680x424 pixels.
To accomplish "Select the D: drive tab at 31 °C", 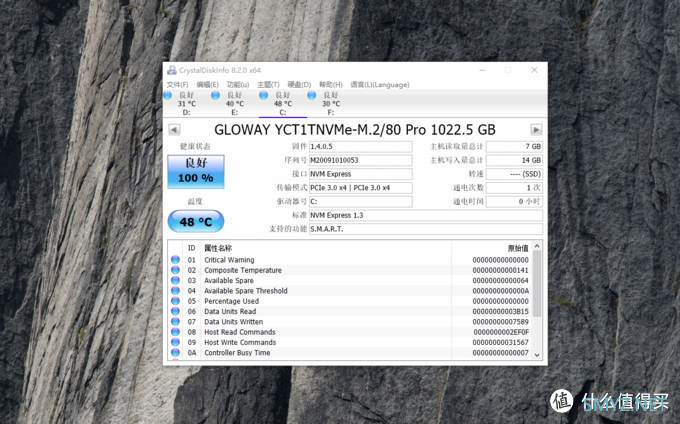I will coord(186,104).
